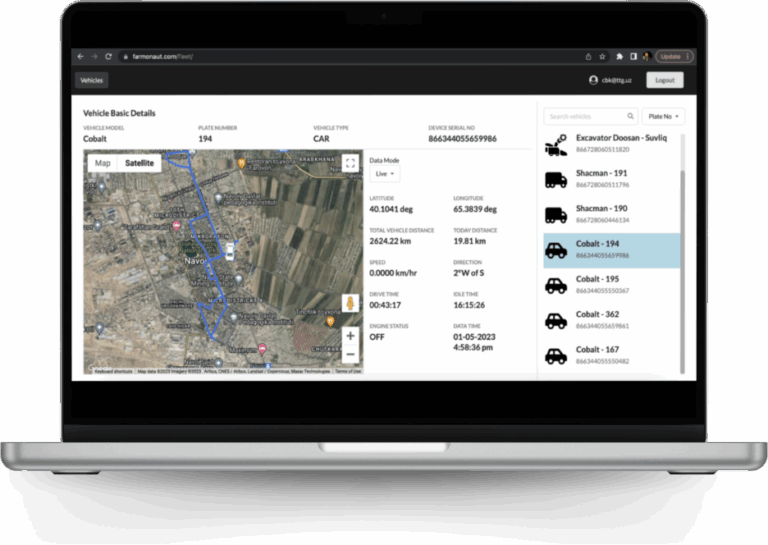Click the Search vehicles input field
Image resolution: width=768 pixels, height=545 pixels.
click(x=585, y=116)
